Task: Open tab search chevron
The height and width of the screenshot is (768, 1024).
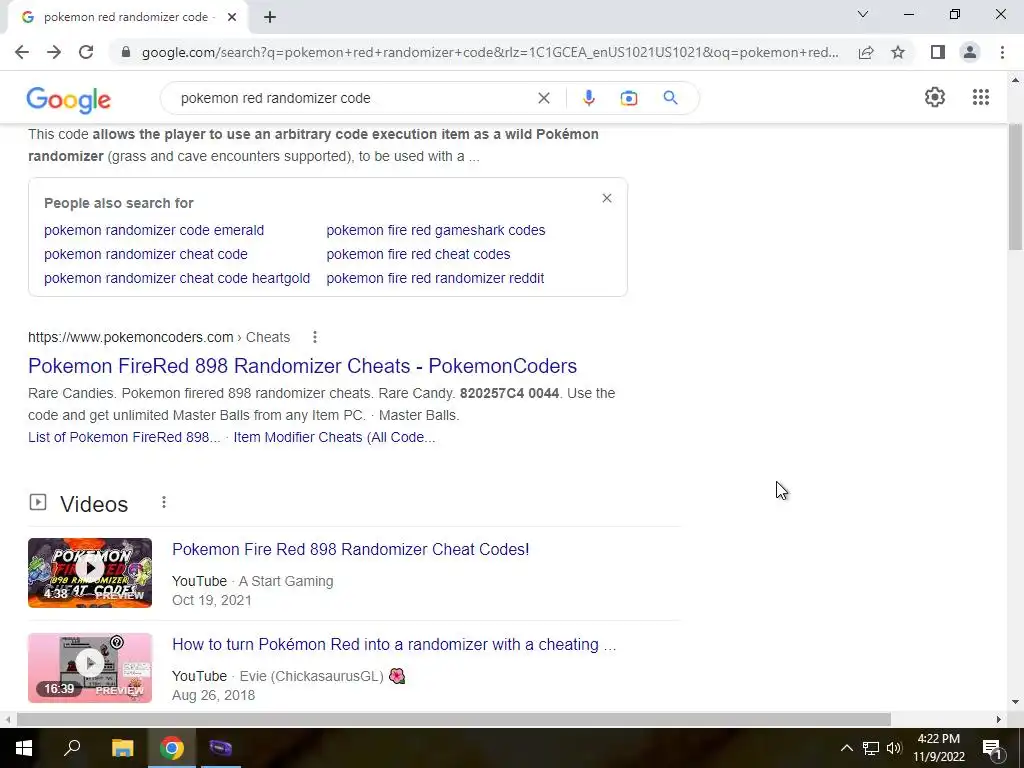Action: tap(863, 14)
